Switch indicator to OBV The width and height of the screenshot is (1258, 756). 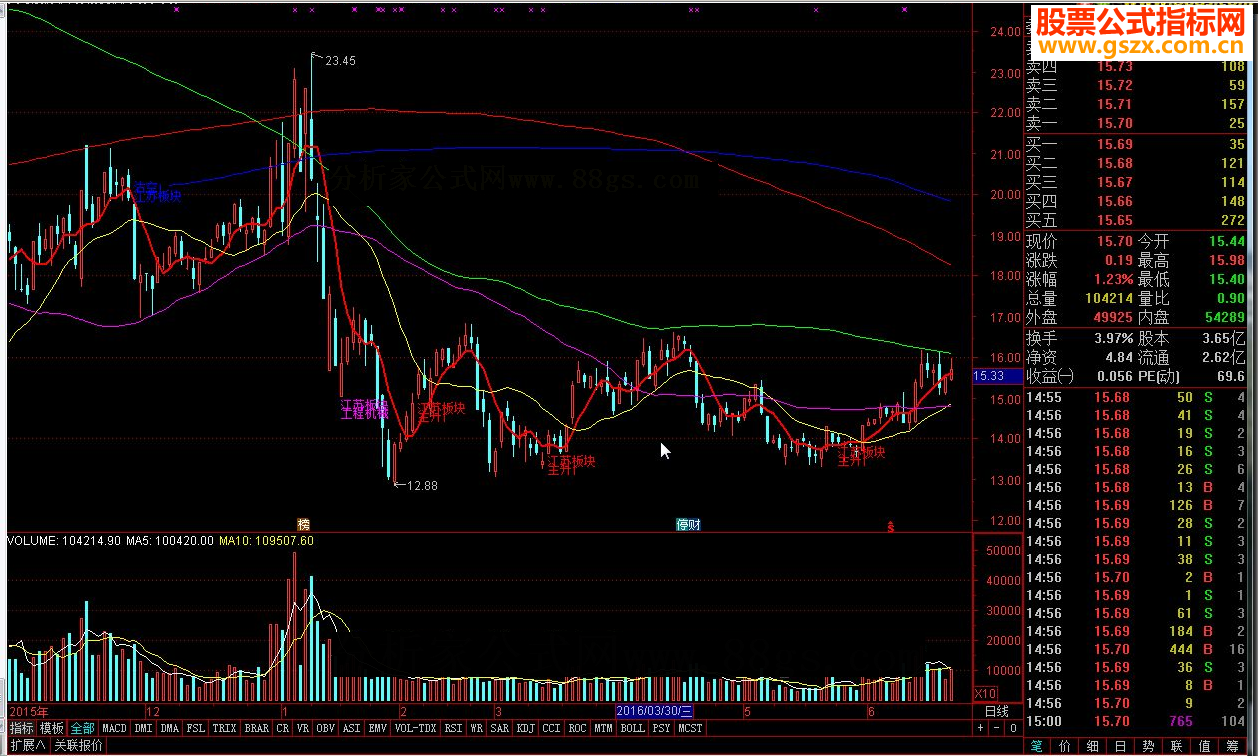[326, 728]
